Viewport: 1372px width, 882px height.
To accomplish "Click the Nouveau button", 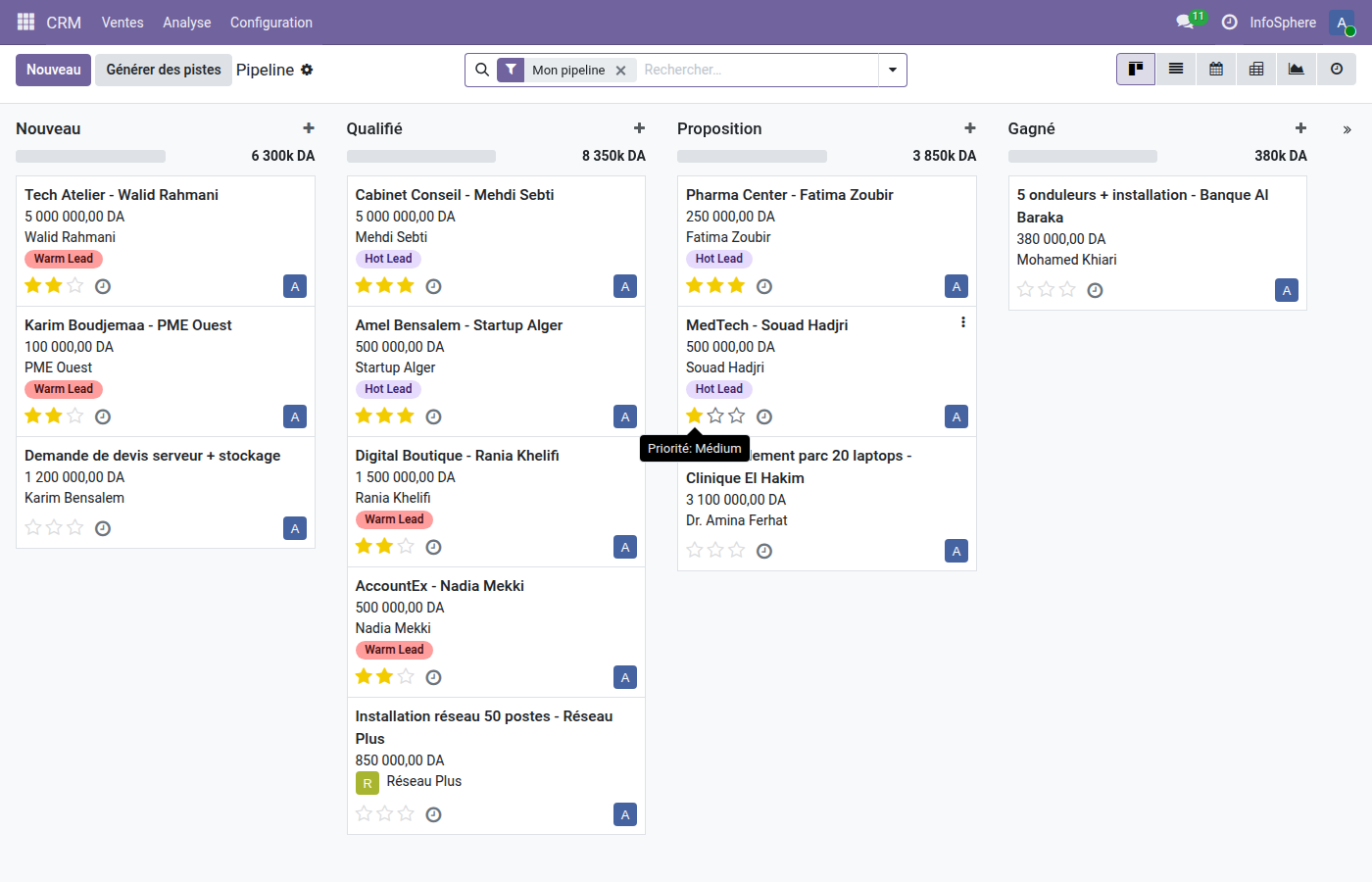I will [x=53, y=70].
